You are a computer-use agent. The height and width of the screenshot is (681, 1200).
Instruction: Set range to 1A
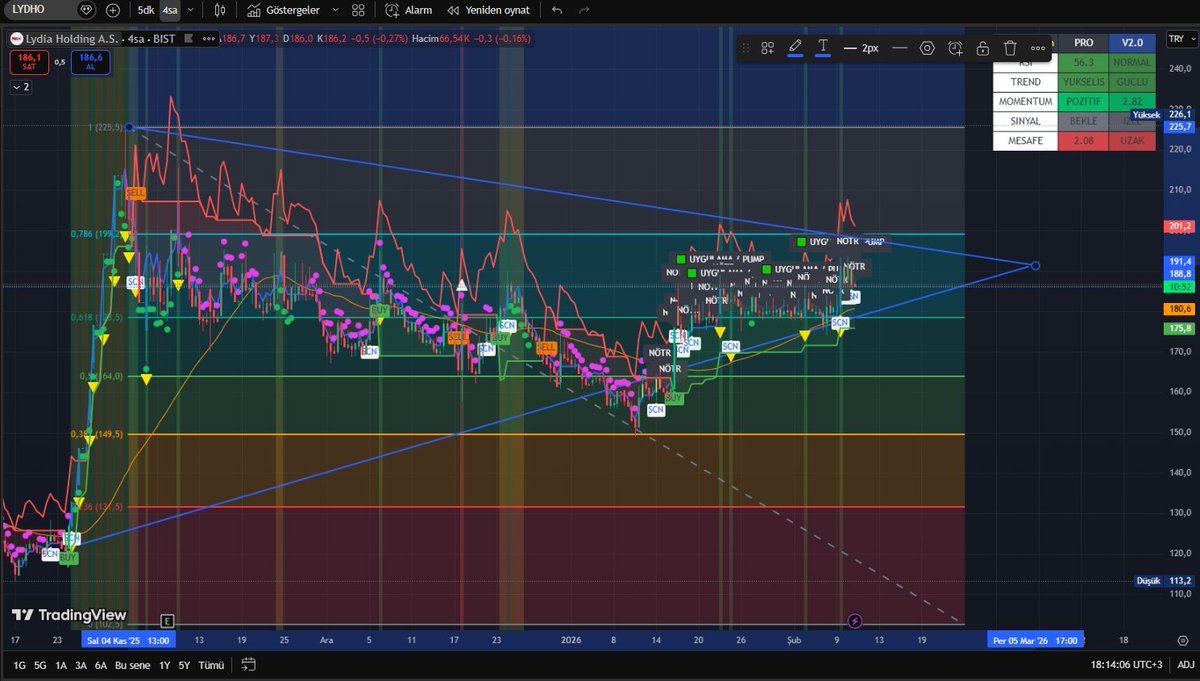click(61, 665)
